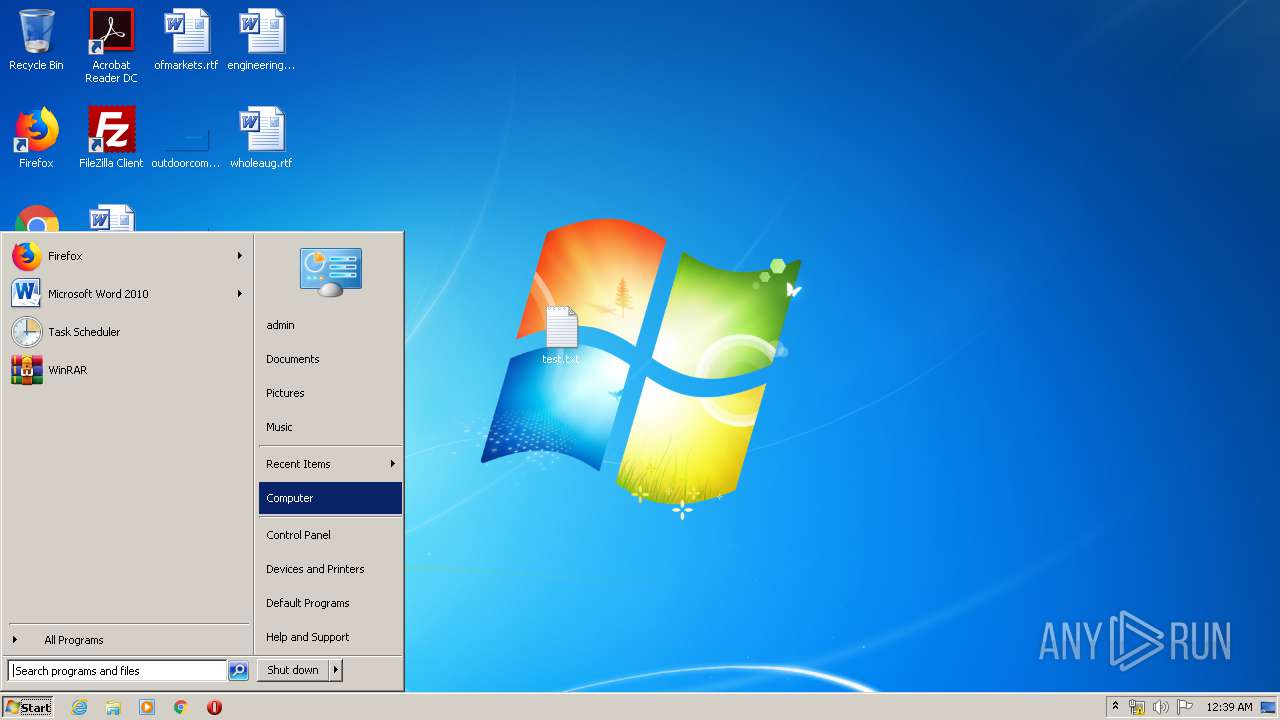
Task: Click the Show desktop button in the tray
Action: point(1269,707)
